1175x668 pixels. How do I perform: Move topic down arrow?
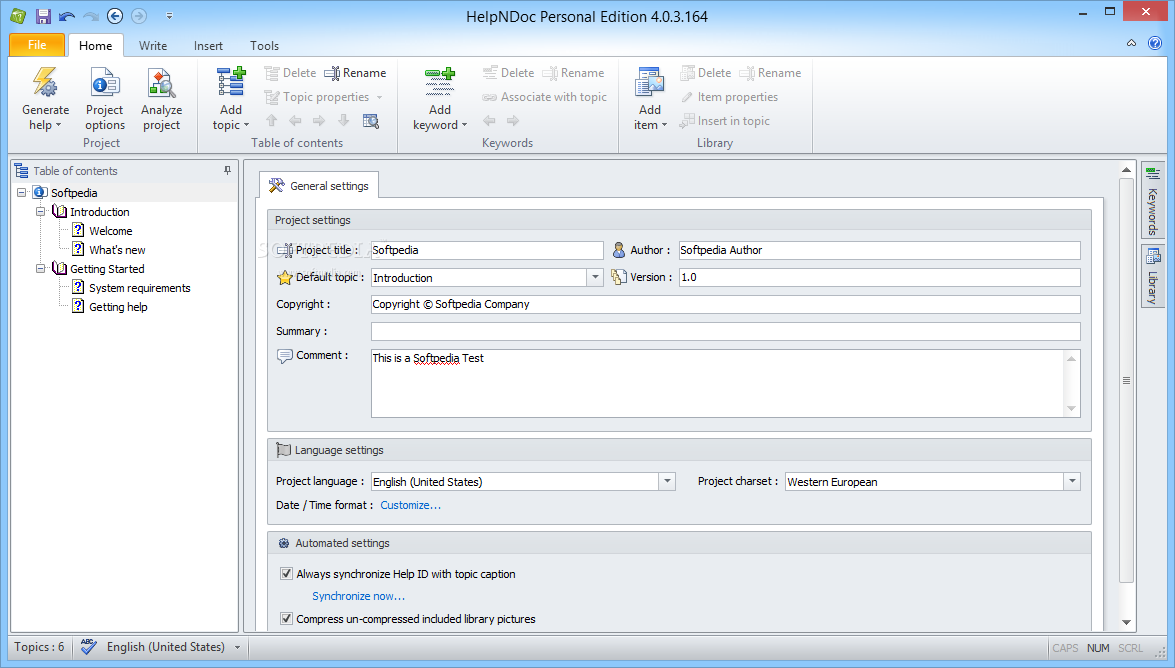click(343, 121)
